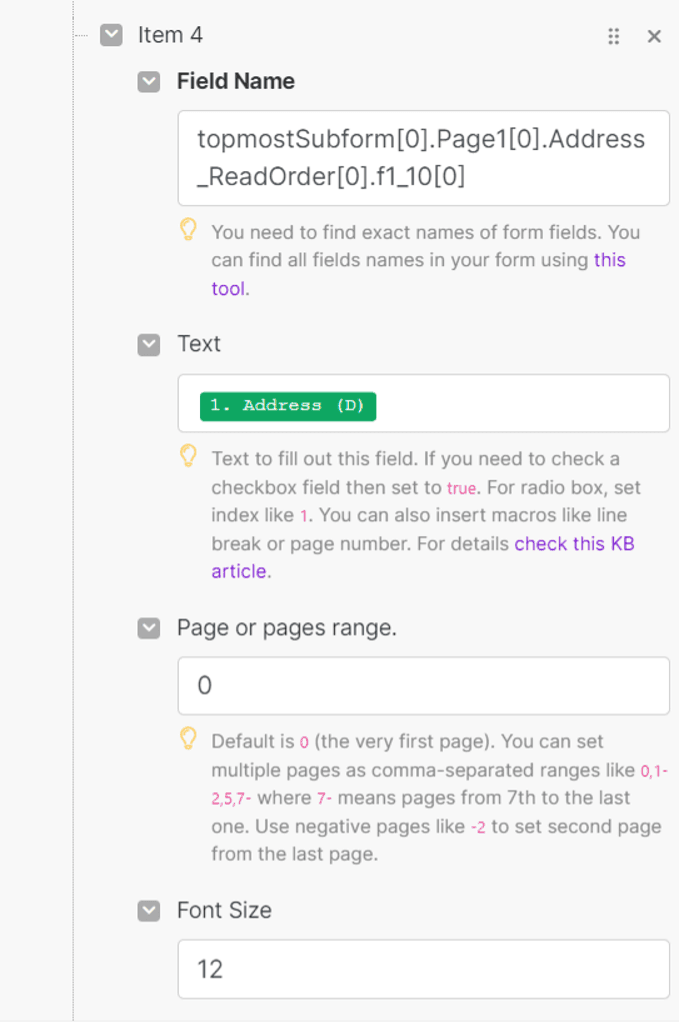Toggle the Font Size map checkbox
The height and width of the screenshot is (1023, 680).
(x=149, y=911)
